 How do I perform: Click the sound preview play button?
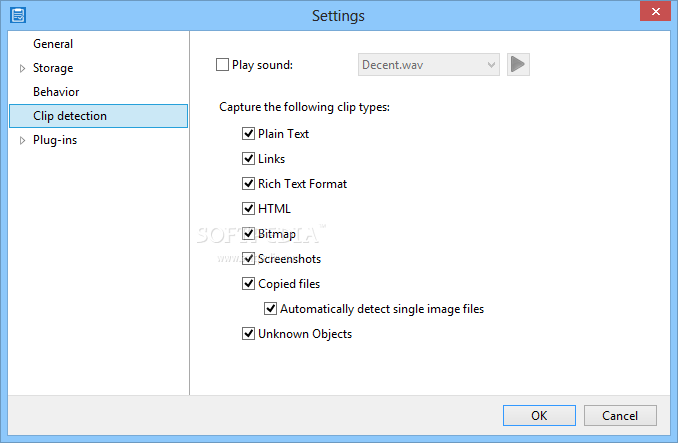click(x=518, y=65)
